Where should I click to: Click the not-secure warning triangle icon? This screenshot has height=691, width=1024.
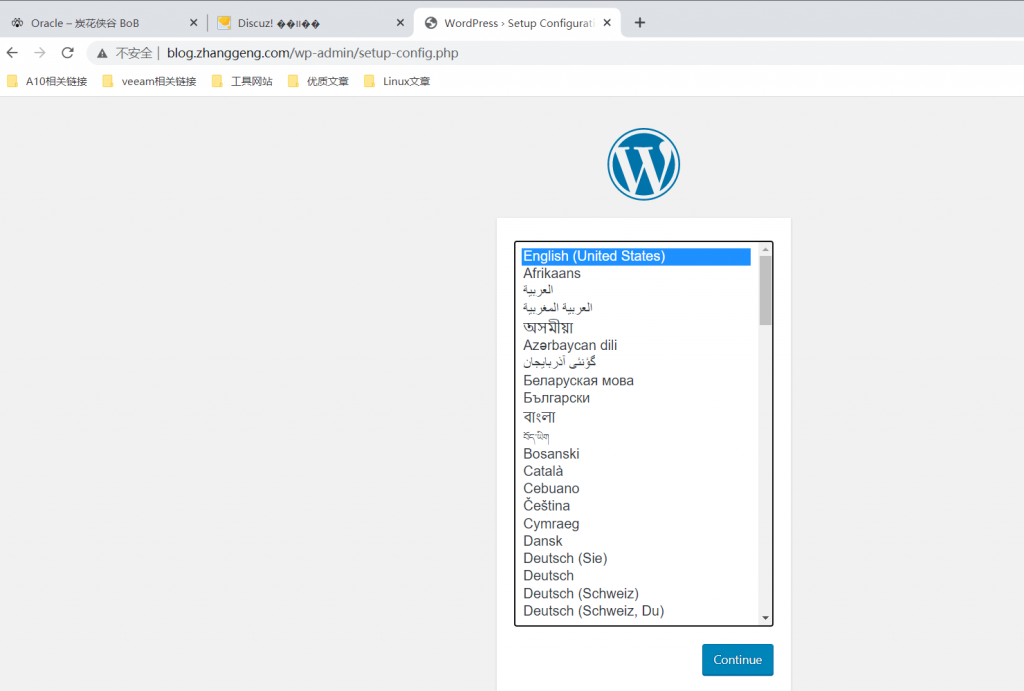coord(102,54)
